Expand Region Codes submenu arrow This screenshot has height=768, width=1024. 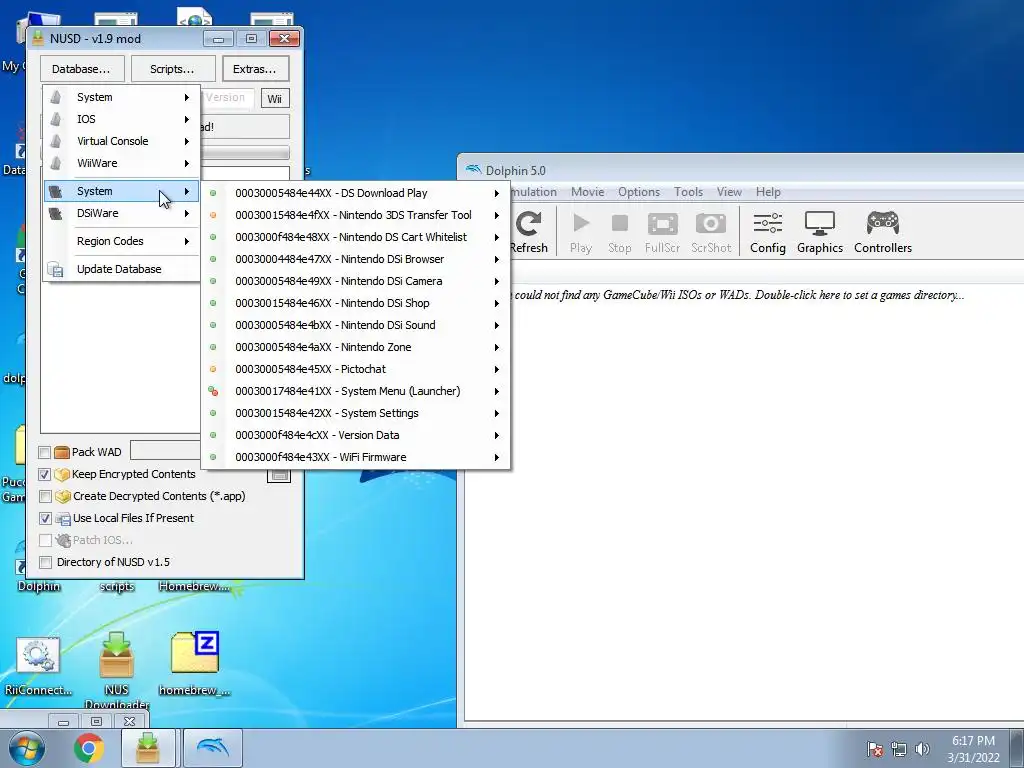[187, 242]
